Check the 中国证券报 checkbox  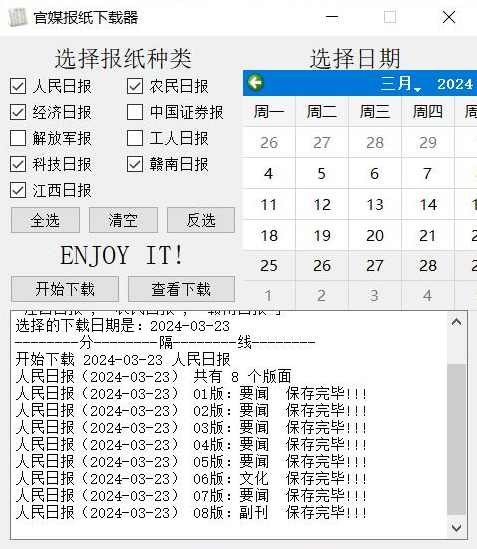coord(135,112)
